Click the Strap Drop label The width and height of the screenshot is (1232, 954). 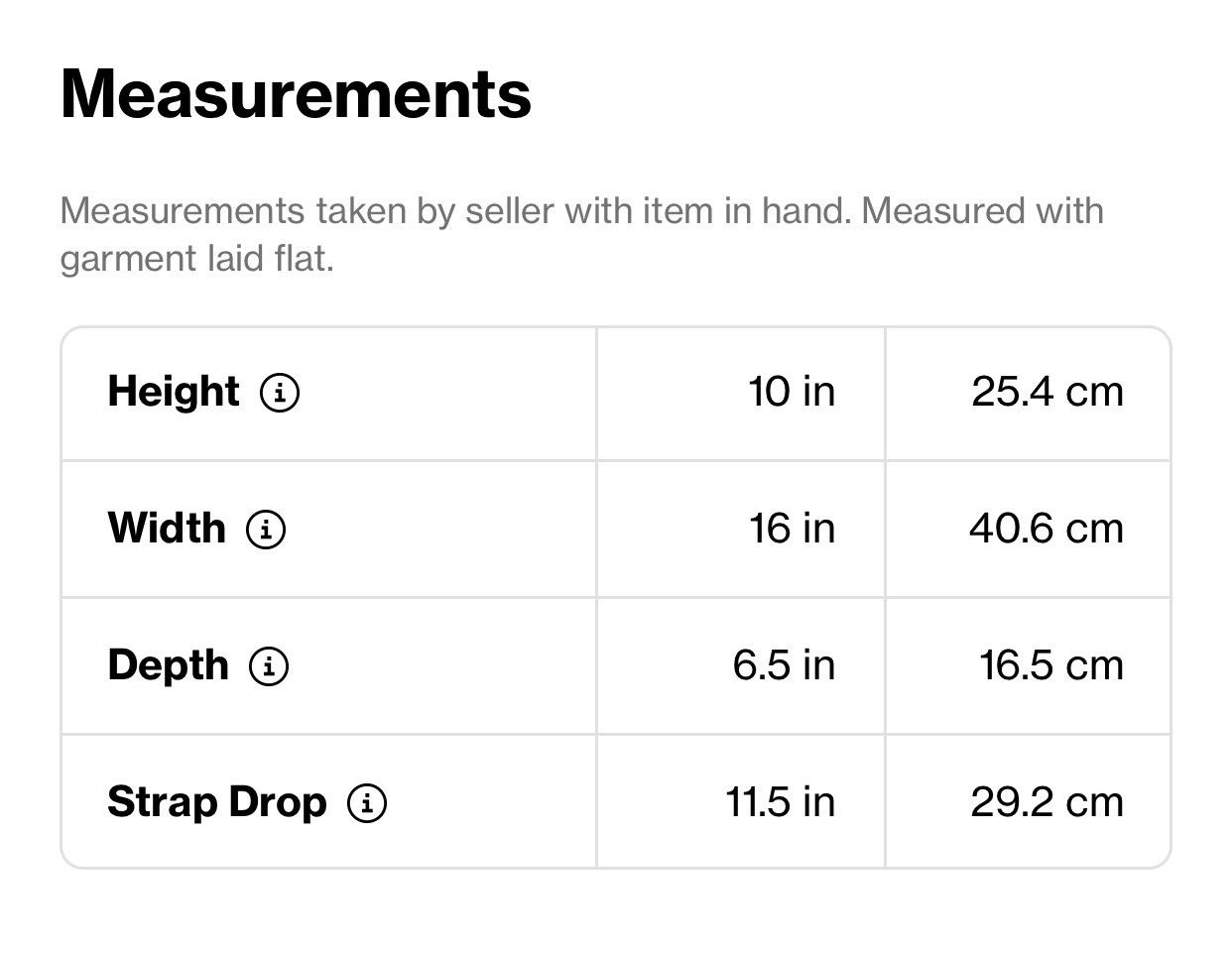[216, 801]
